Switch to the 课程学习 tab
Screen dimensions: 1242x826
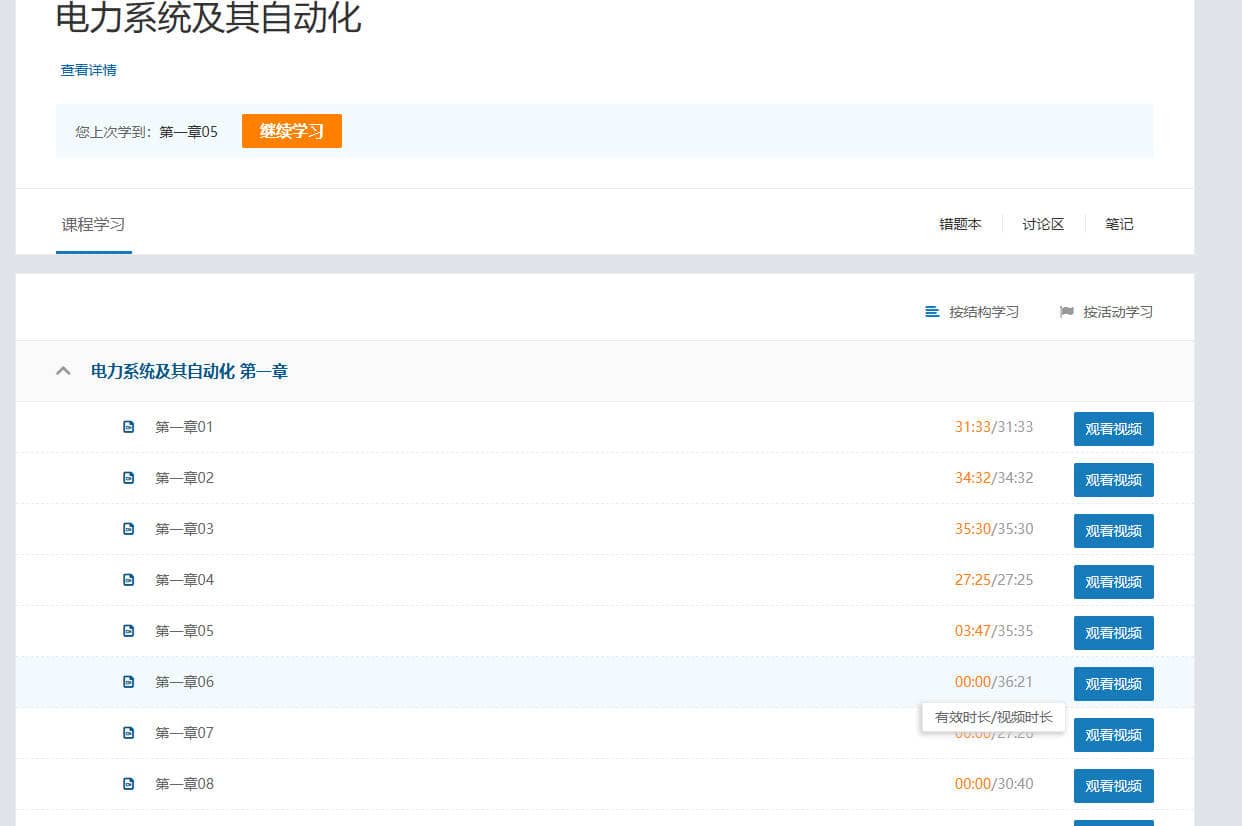pos(93,225)
